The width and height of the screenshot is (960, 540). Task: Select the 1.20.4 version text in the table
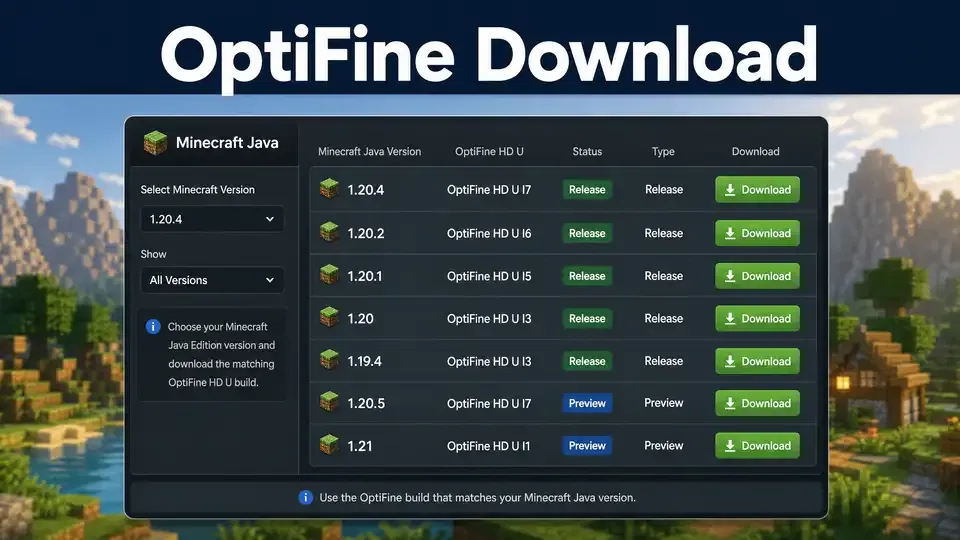(366, 190)
